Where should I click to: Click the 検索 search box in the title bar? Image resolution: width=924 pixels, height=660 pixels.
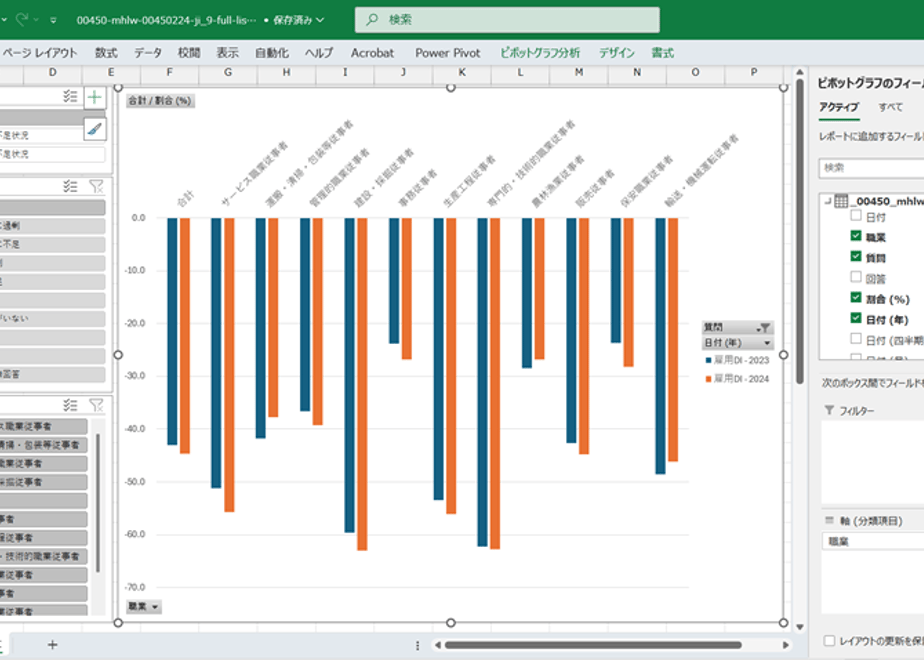click(507, 19)
